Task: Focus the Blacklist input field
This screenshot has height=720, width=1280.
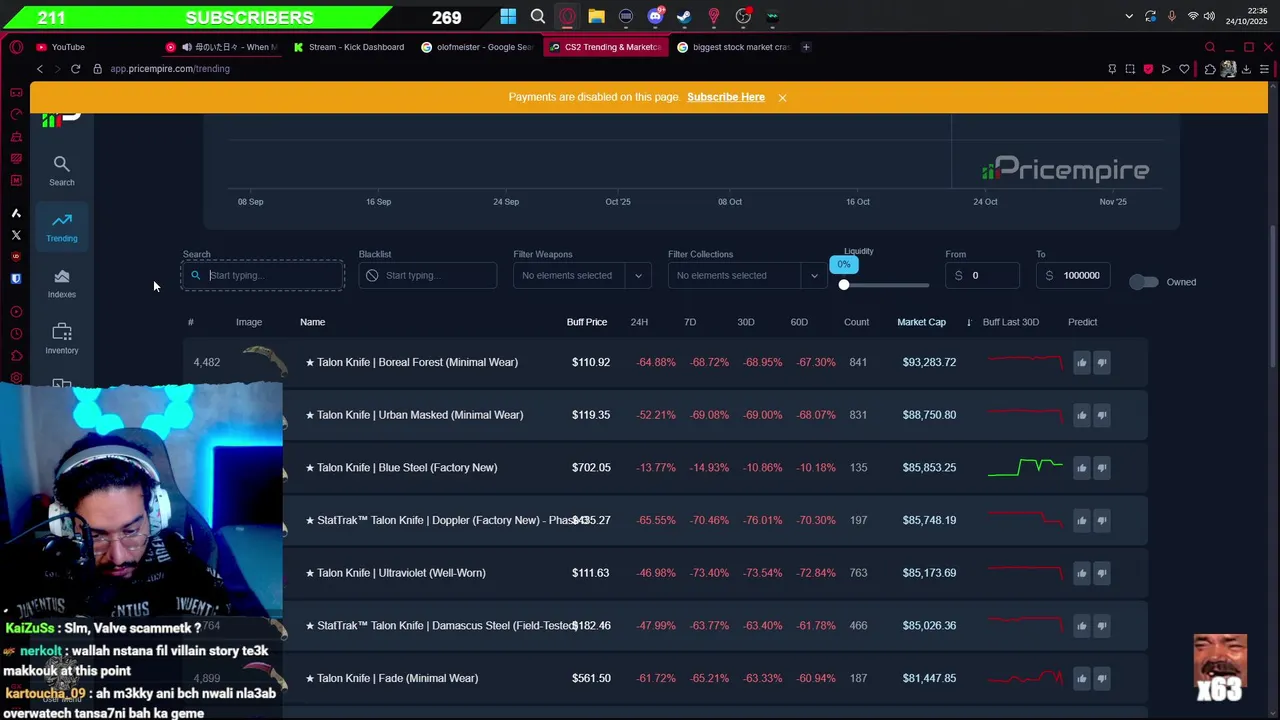Action: 427,275
